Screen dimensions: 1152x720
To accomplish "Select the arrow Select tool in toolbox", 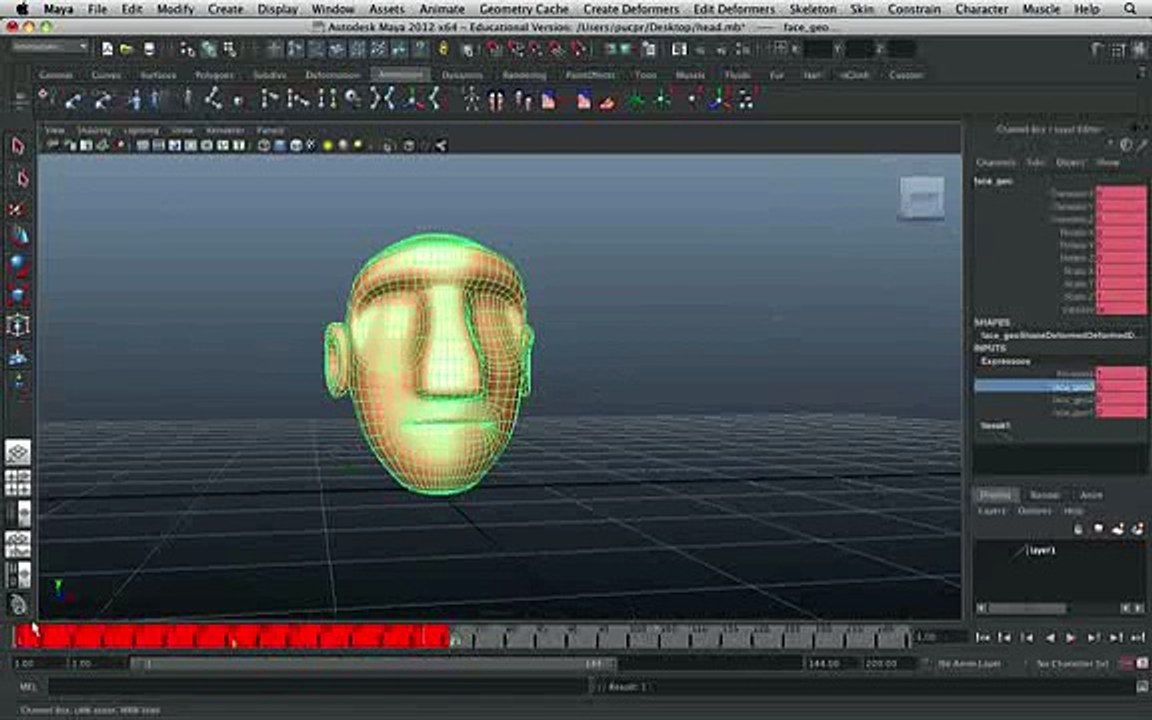I will [x=18, y=146].
